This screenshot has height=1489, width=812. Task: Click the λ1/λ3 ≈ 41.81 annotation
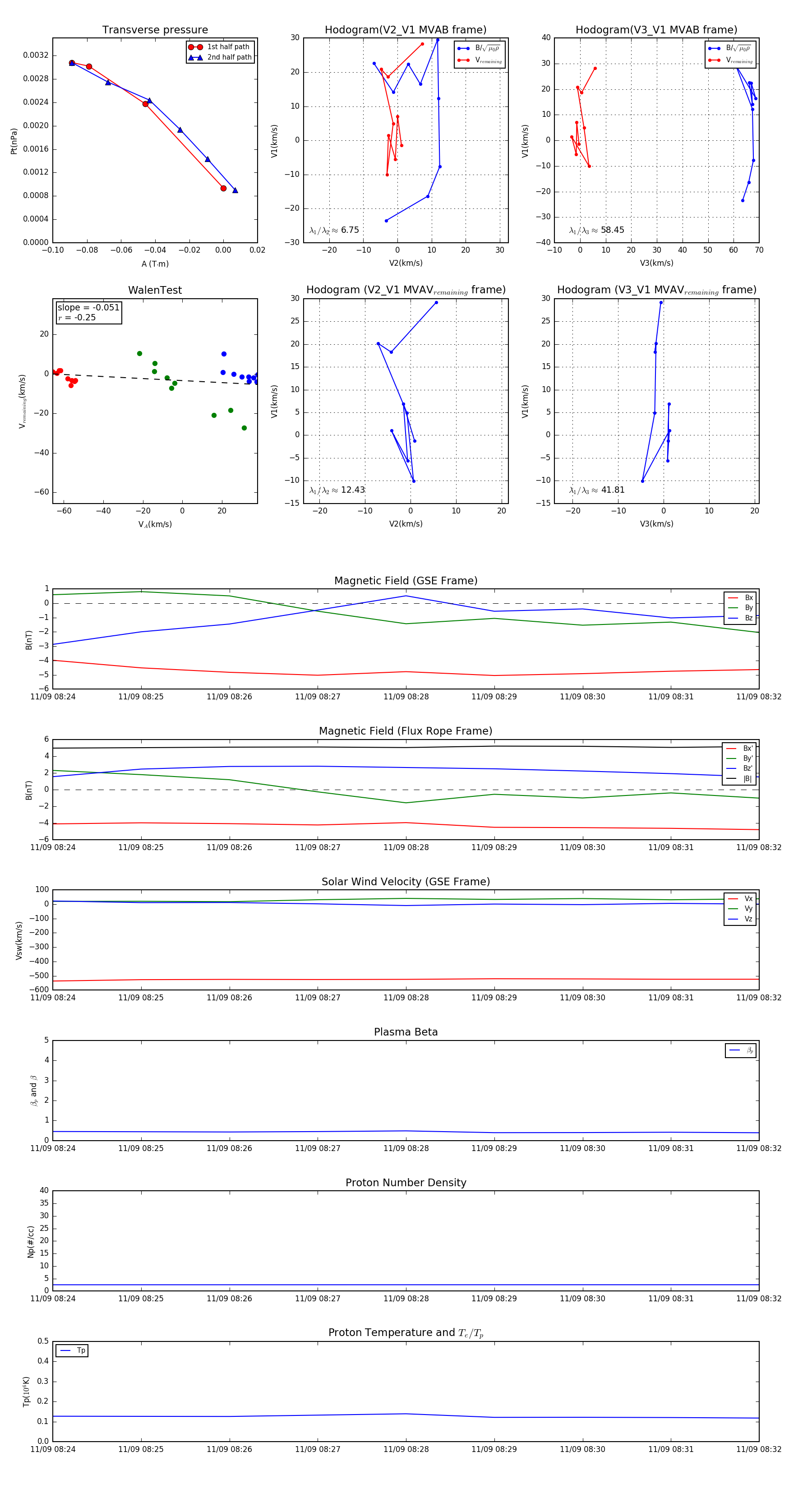[596, 490]
